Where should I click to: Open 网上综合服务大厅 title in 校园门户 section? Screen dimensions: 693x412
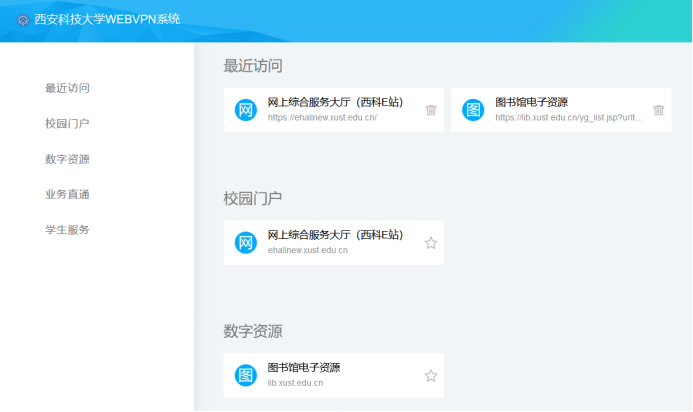(335, 235)
